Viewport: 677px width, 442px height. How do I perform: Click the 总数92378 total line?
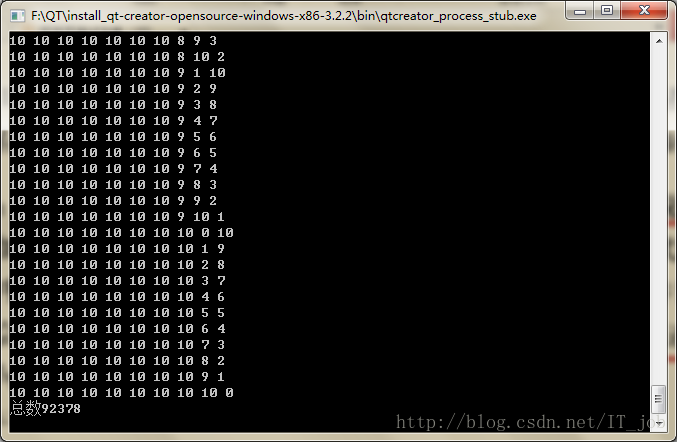click(45, 408)
